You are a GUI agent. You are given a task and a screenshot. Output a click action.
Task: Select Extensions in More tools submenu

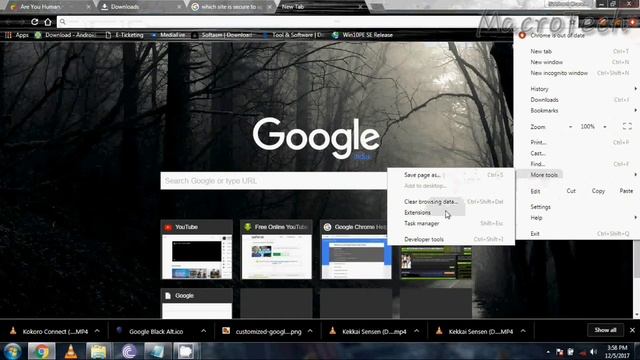451,213
